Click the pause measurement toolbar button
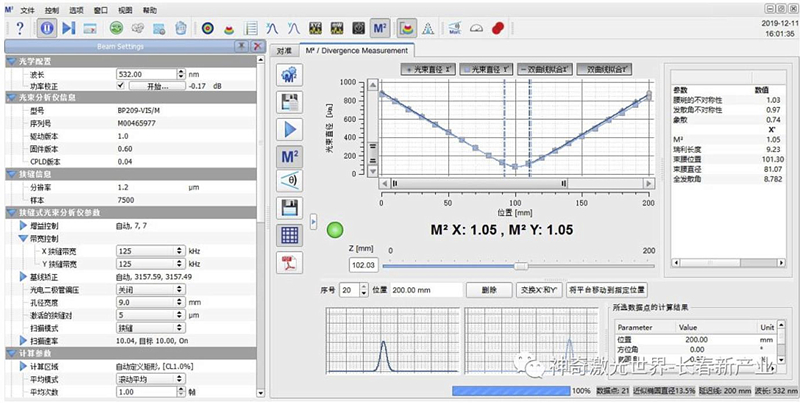Image resolution: width=800 pixels, height=403 pixels. tap(46, 28)
